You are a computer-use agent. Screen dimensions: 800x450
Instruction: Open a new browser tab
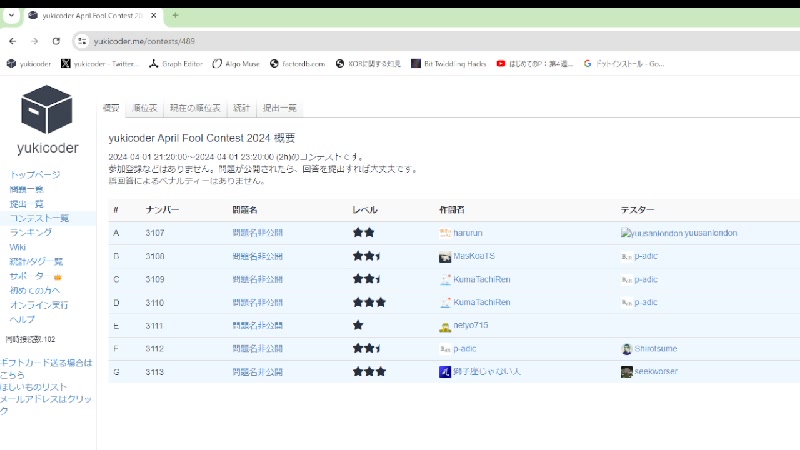pyautogui.click(x=175, y=15)
